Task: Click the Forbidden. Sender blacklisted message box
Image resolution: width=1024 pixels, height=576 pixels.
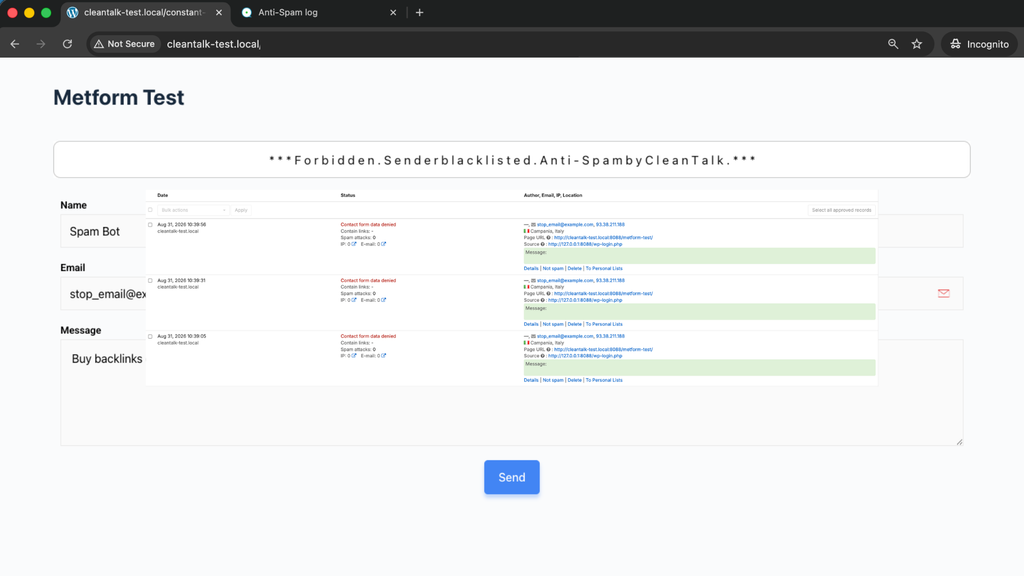Action: pyautogui.click(x=512, y=159)
